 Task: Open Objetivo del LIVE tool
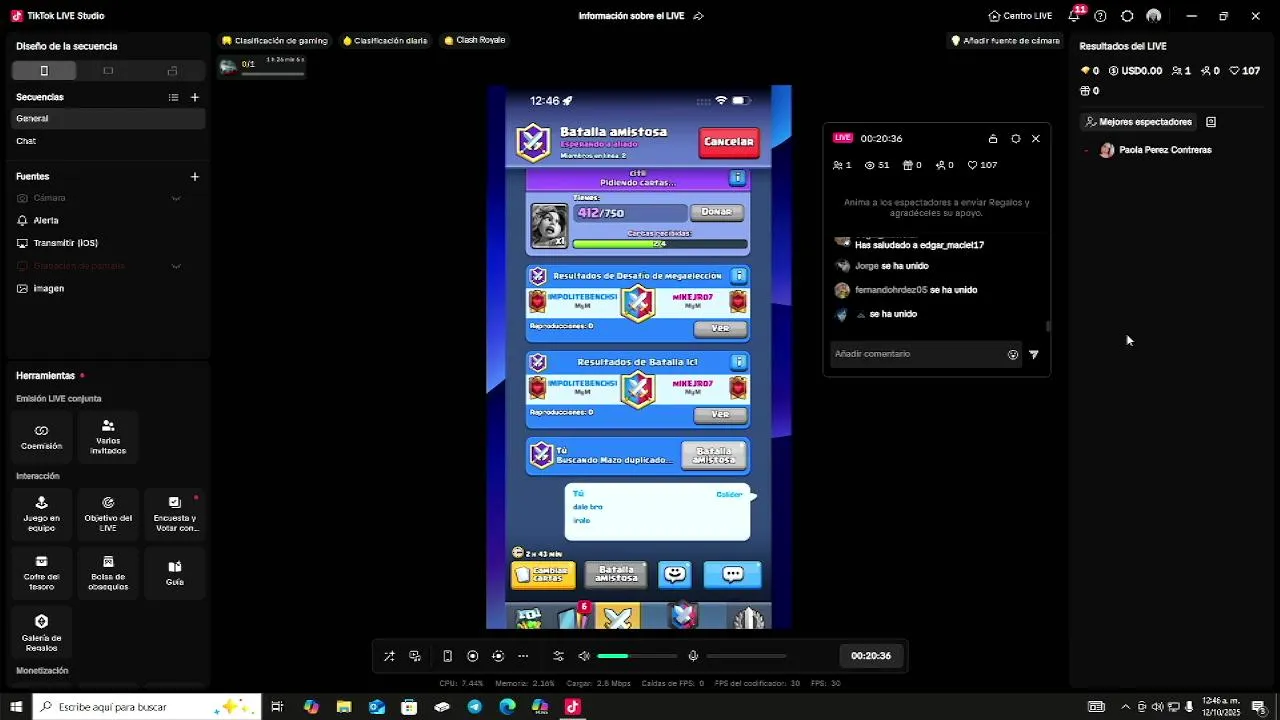pyautogui.click(x=108, y=514)
